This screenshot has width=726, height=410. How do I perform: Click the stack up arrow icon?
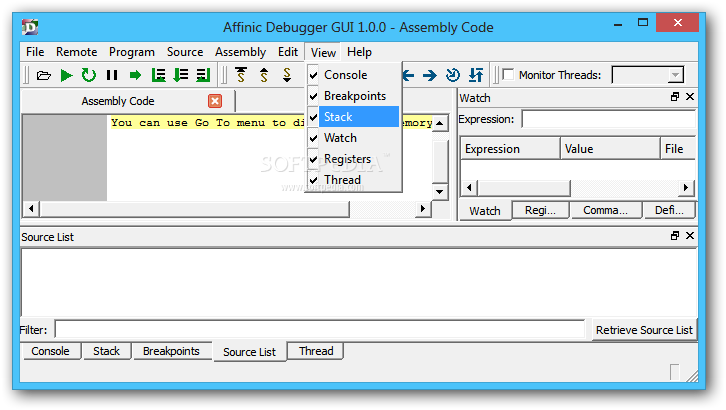[x=264, y=75]
